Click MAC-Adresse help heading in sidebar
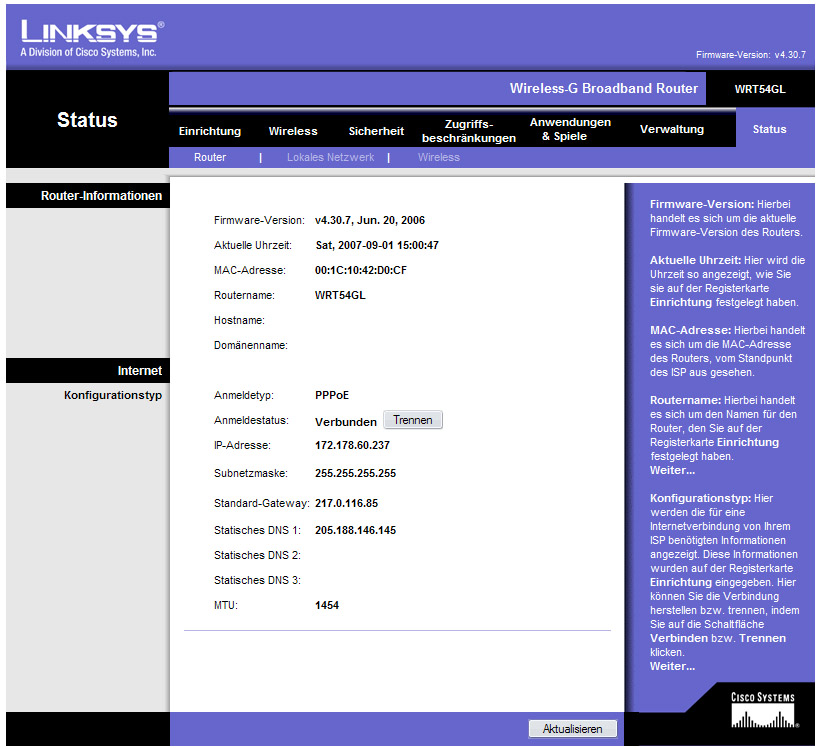Screen dimensions: 817x748 [x=690, y=330]
